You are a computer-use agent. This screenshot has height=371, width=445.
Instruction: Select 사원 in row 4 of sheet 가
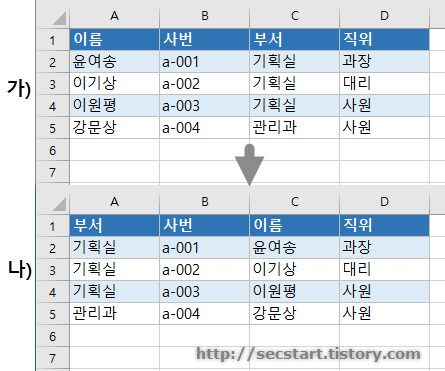[x=384, y=105]
